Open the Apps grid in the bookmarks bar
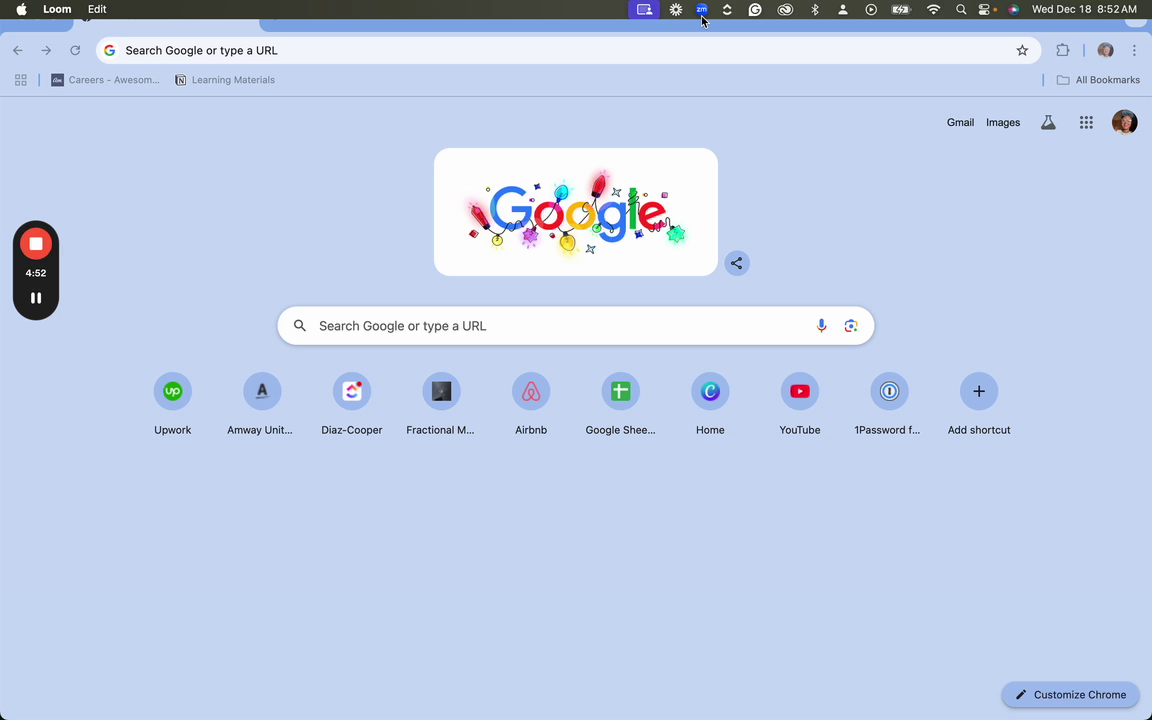The image size is (1152, 720). (21, 80)
